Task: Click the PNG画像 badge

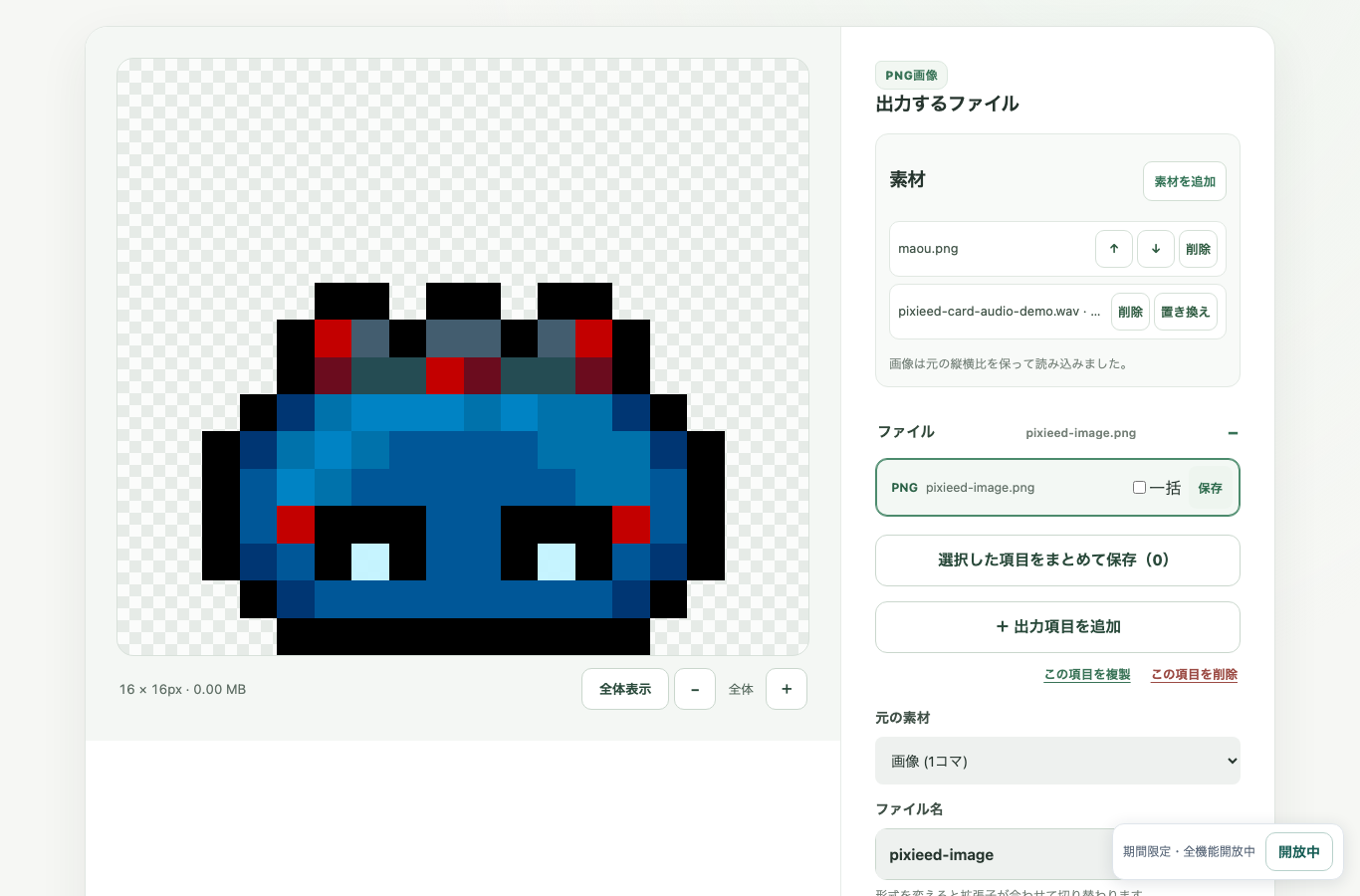Action: [911, 75]
